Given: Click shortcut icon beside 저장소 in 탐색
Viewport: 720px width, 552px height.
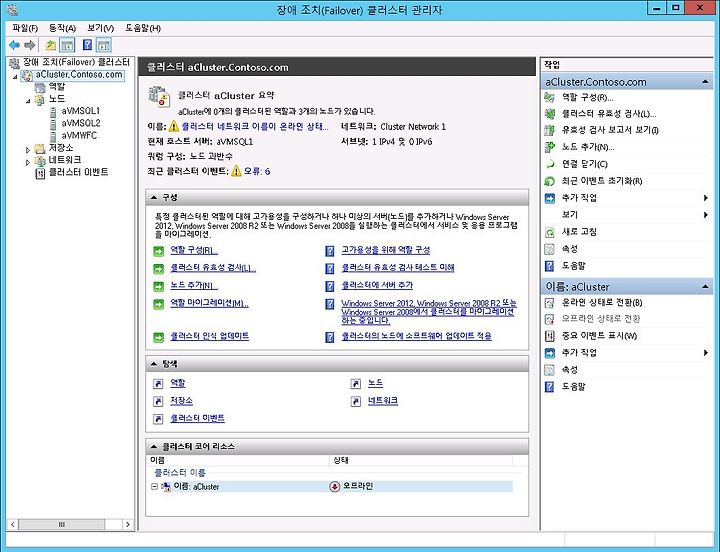Looking at the screenshot, I should (x=158, y=401).
